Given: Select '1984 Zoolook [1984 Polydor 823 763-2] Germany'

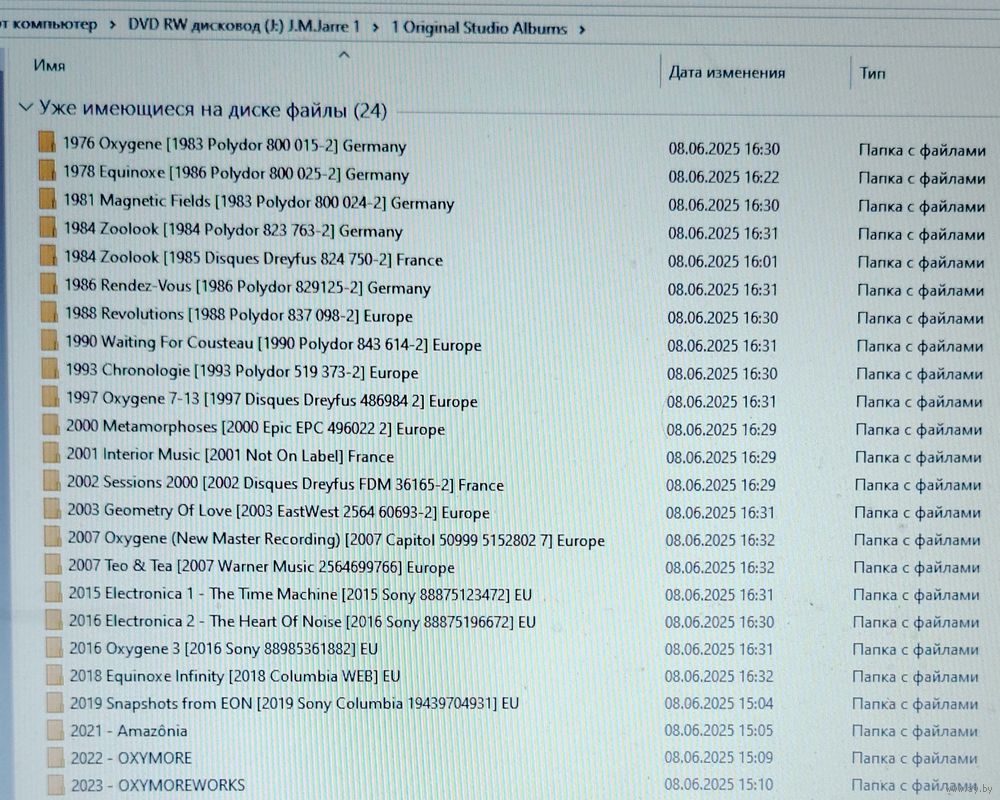Looking at the screenshot, I should [x=233, y=230].
